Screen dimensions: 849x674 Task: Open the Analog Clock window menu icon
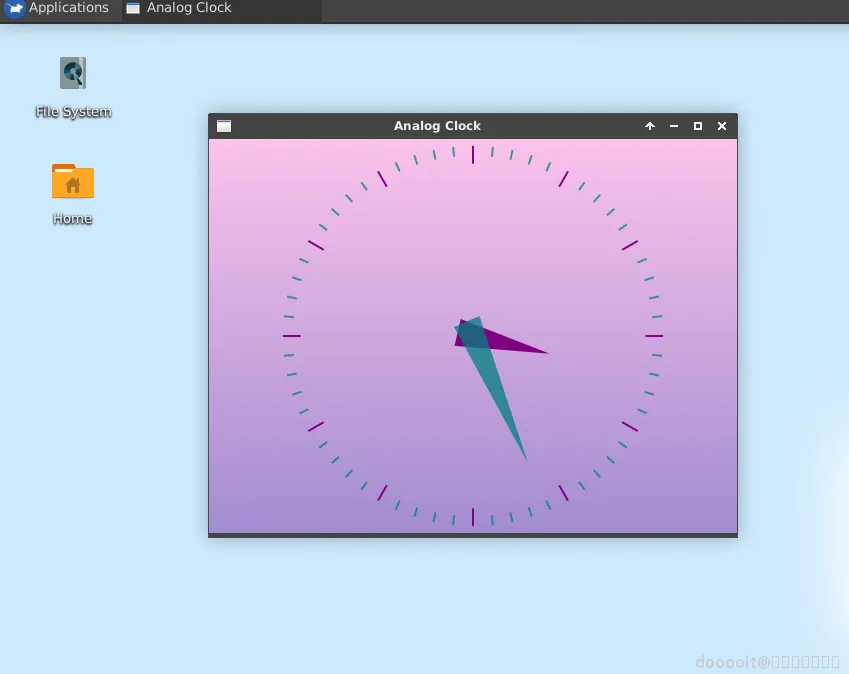coord(224,126)
